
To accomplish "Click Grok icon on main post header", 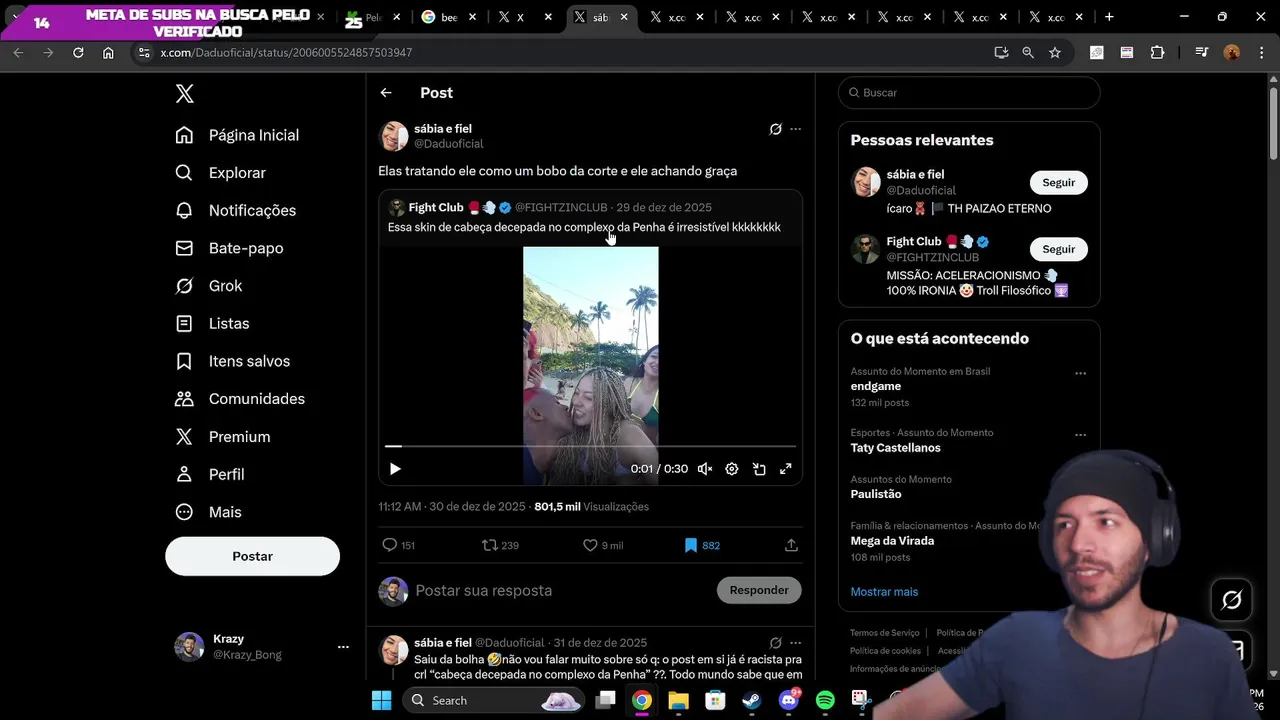I will tap(775, 129).
